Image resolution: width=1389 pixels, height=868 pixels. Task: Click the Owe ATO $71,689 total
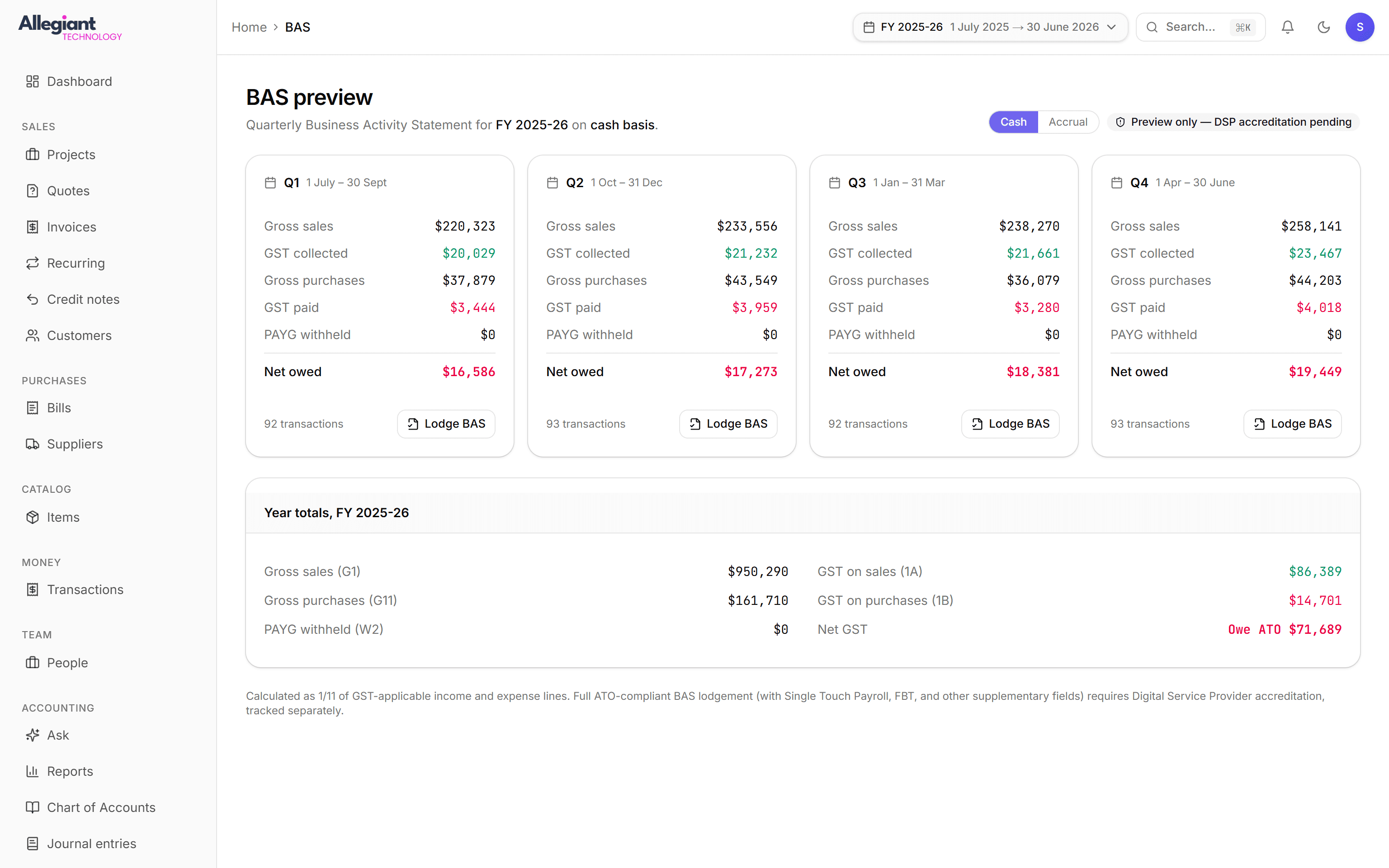click(1285, 630)
